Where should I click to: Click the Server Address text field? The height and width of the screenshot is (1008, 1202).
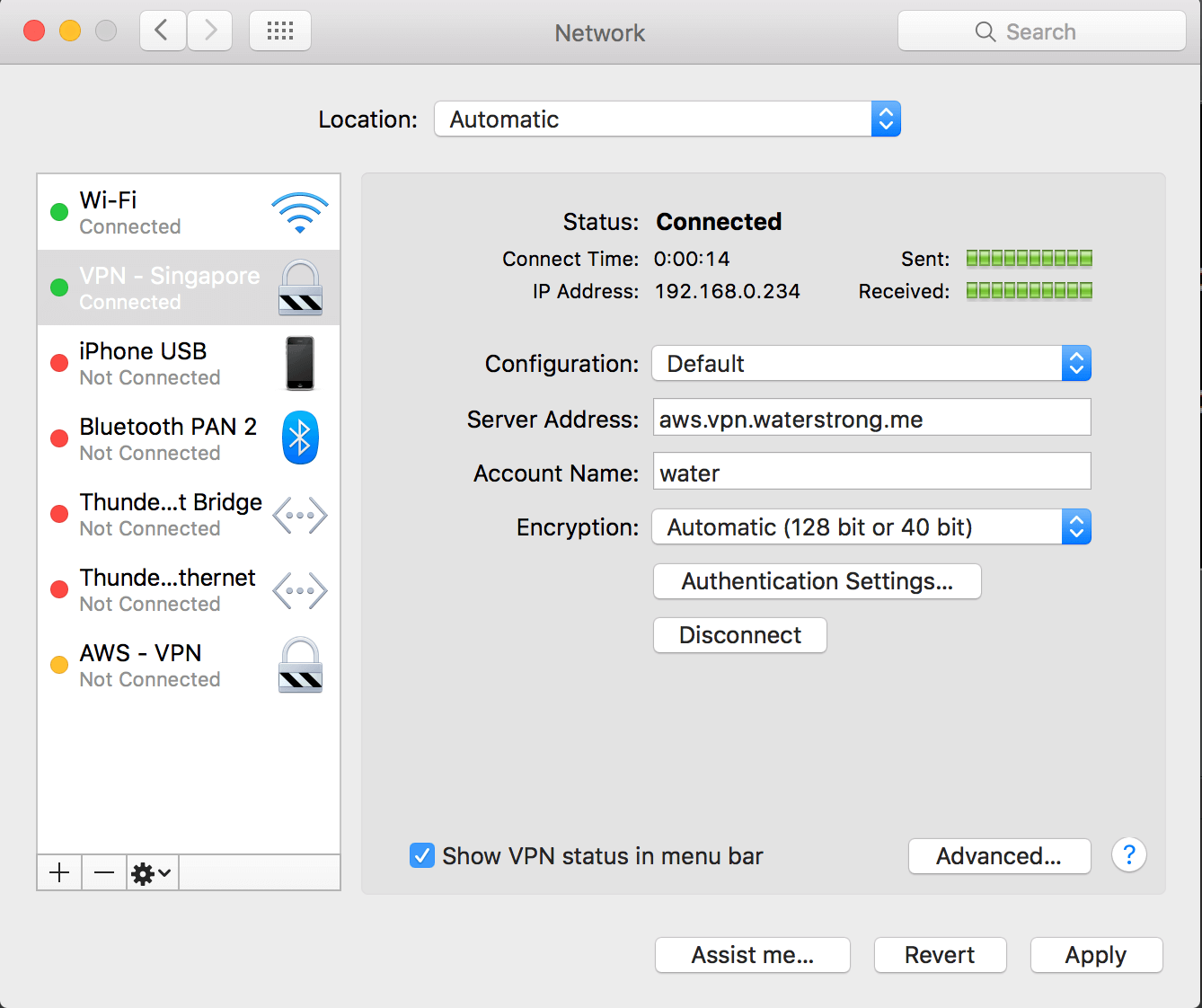pyautogui.click(x=871, y=418)
